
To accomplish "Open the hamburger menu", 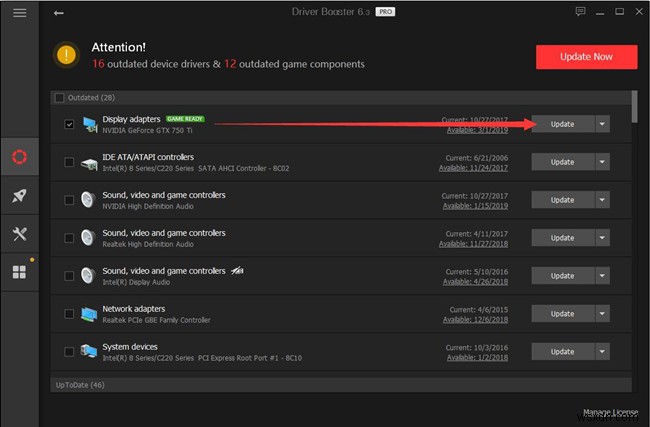I will point(20,13).
